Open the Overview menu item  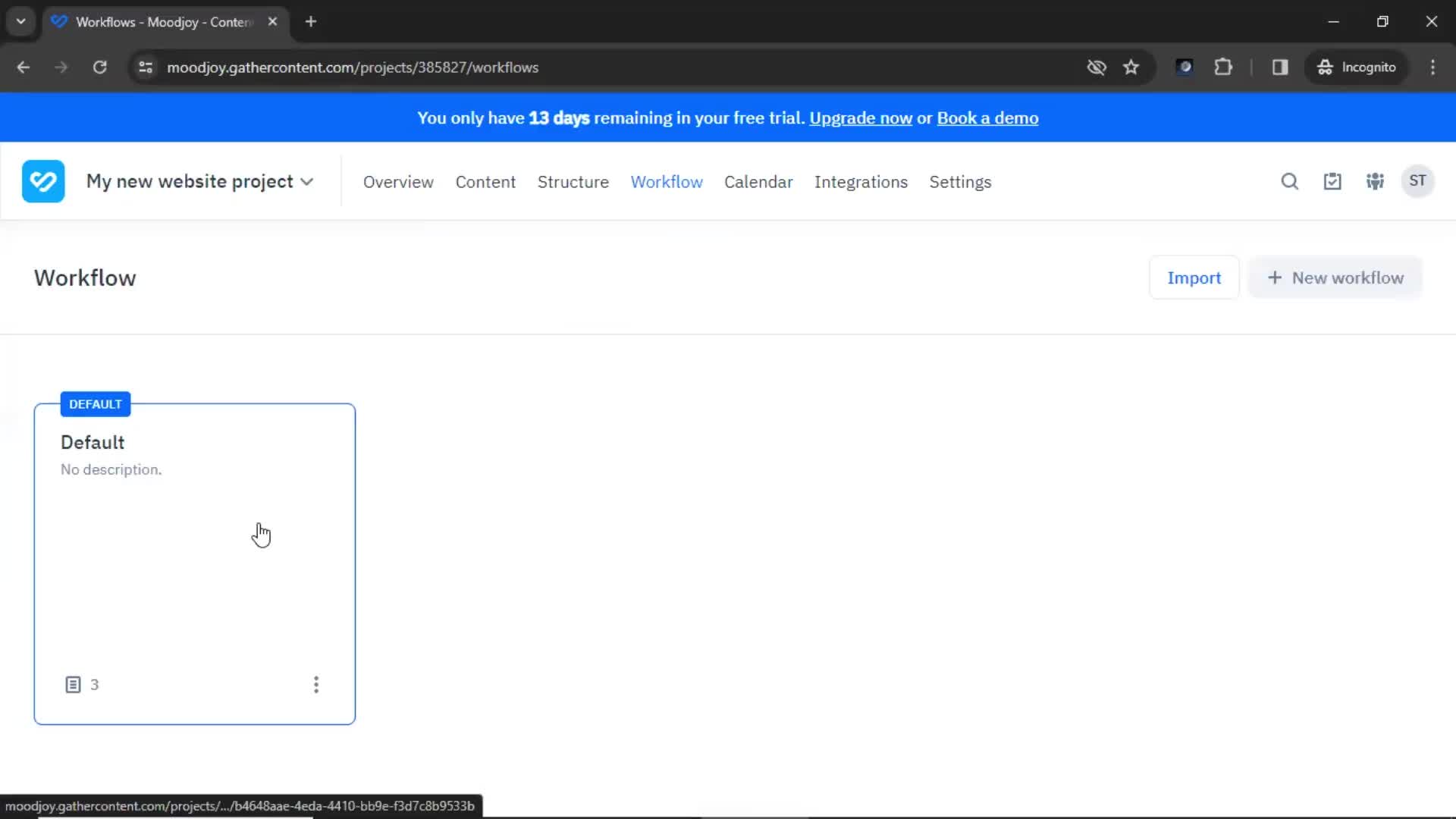click(x=398, y=181)
